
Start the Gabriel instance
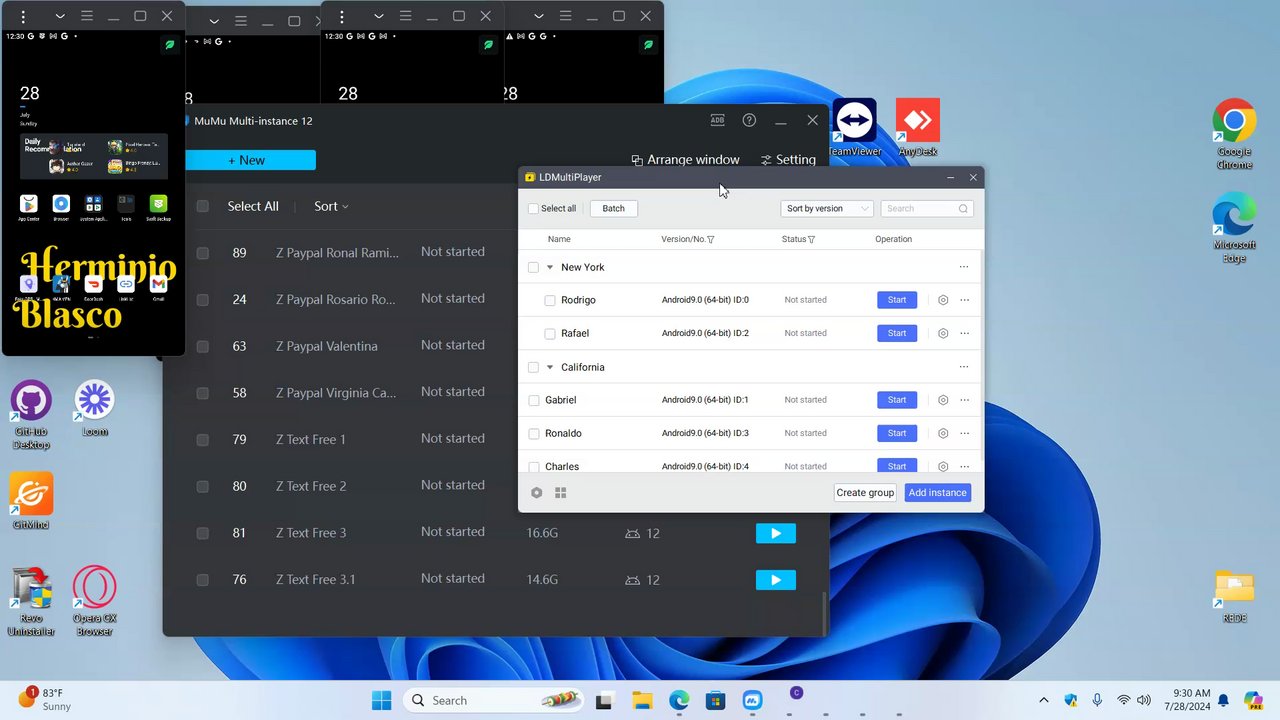tap(897, 400)
